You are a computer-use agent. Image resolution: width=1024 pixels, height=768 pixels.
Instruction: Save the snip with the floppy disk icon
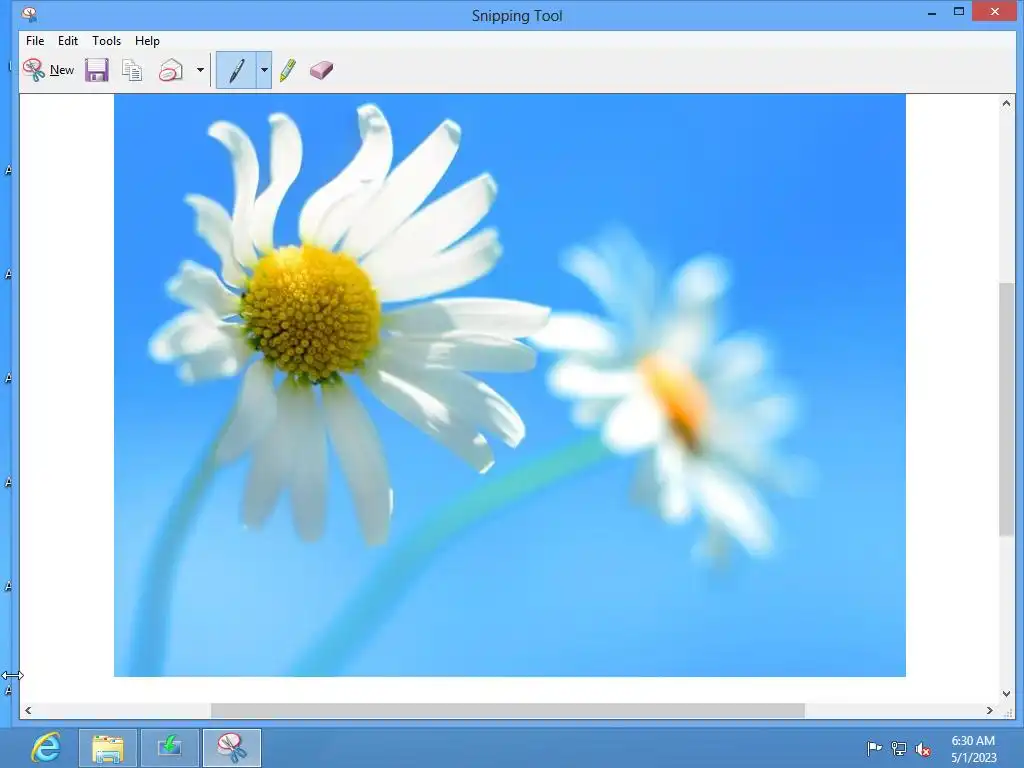click(97, 70)
